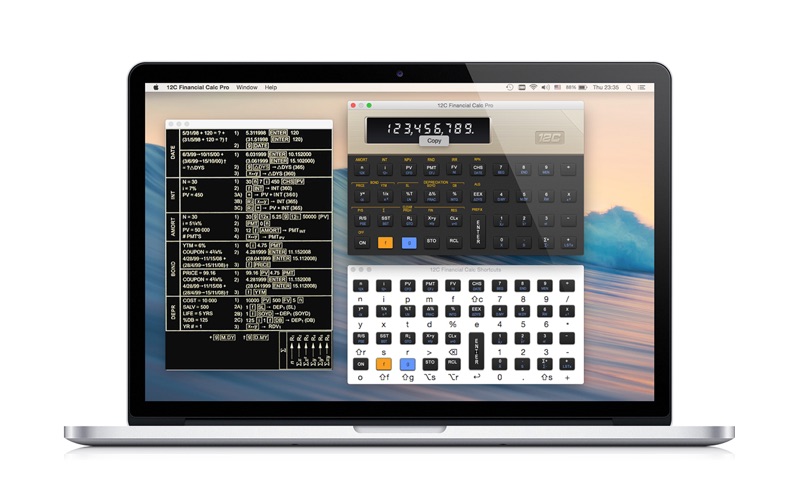Click the 12C logo badge on calculator
Screen dimensions: 800x500
pos(549,137)
